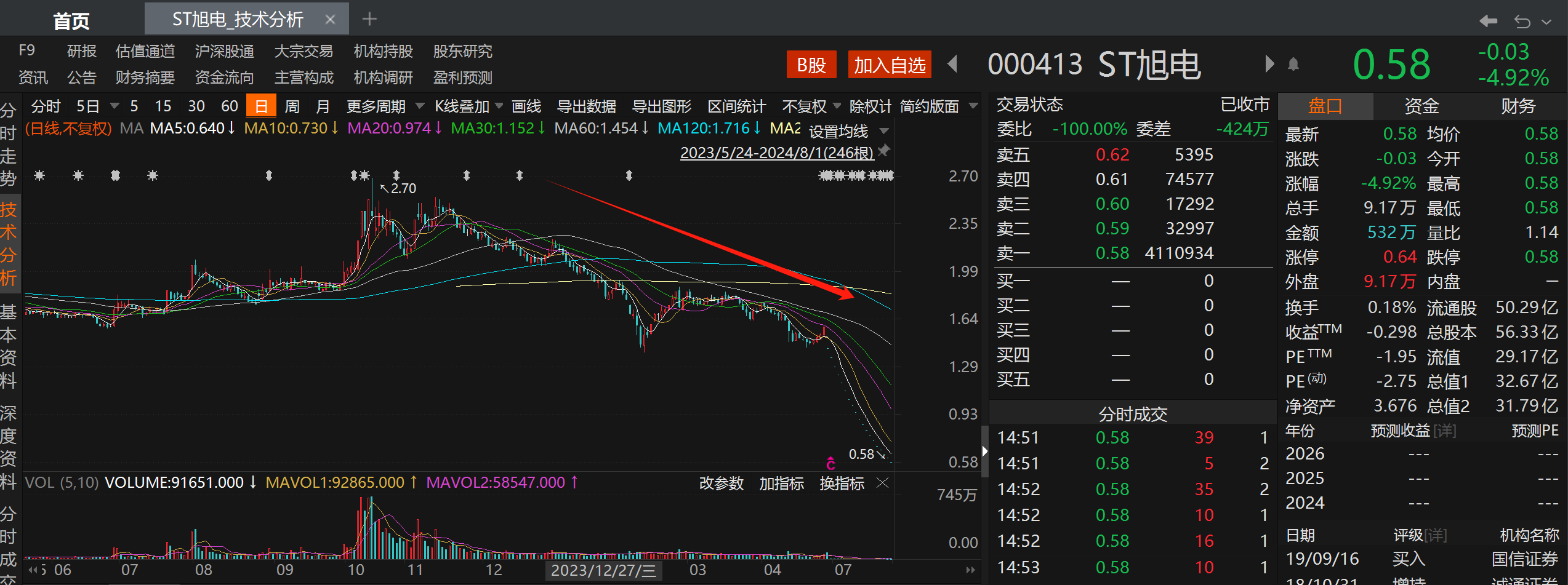Go to previous stock with left triangle
Image resolution: width=1568 pixels, height=585 pixels.
952,64
